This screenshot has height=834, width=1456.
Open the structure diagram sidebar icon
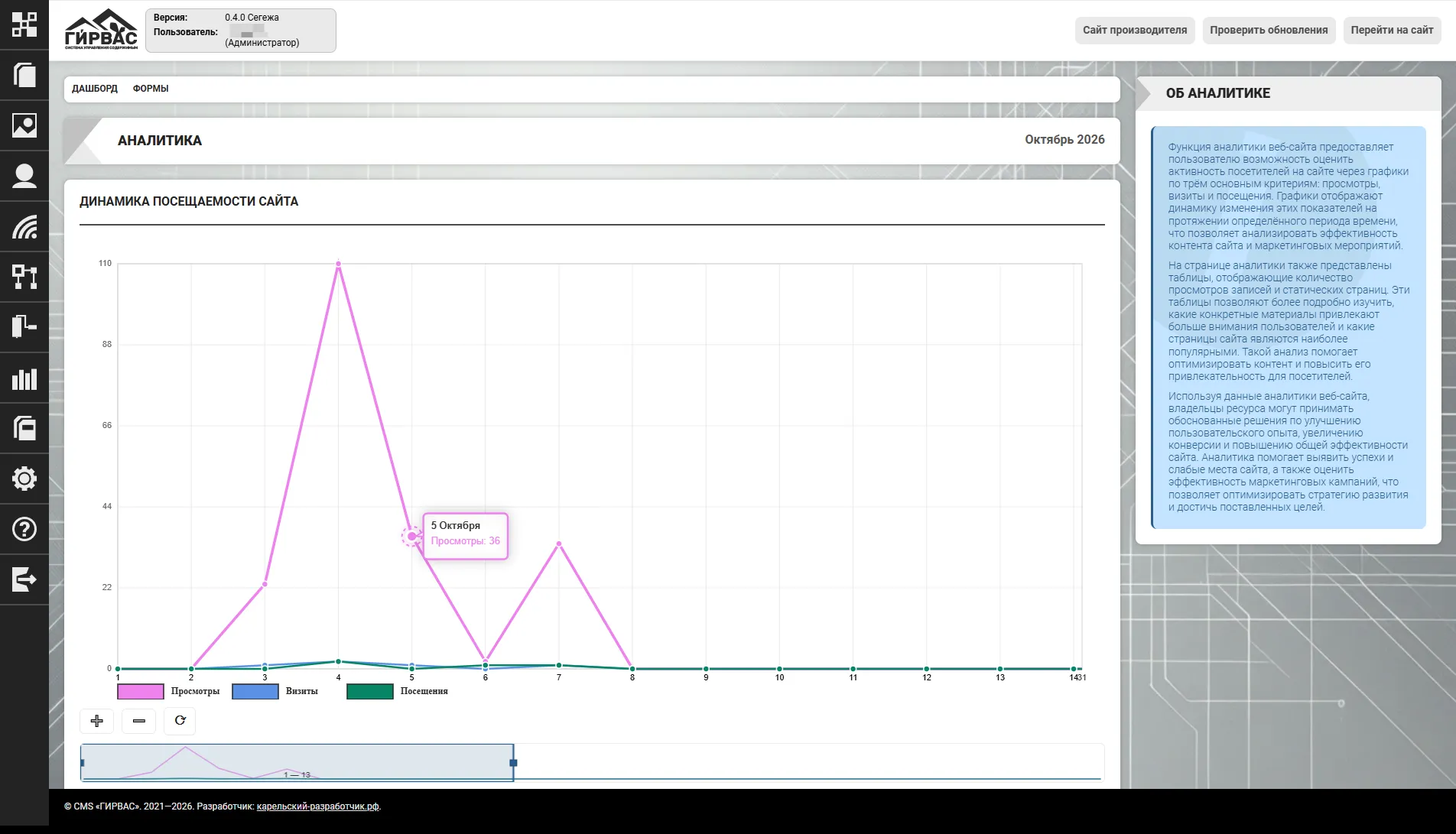pyautogui.click(x=24, y=277)
